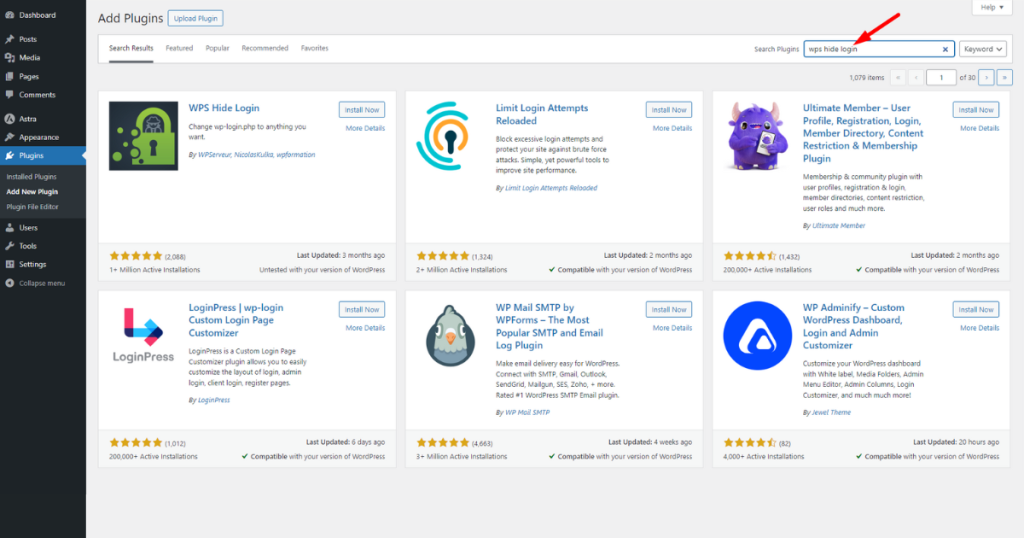Click the WP Mail SMTP title link
This screenshot has width=1024, height=538.
click(x=549, y=326)
